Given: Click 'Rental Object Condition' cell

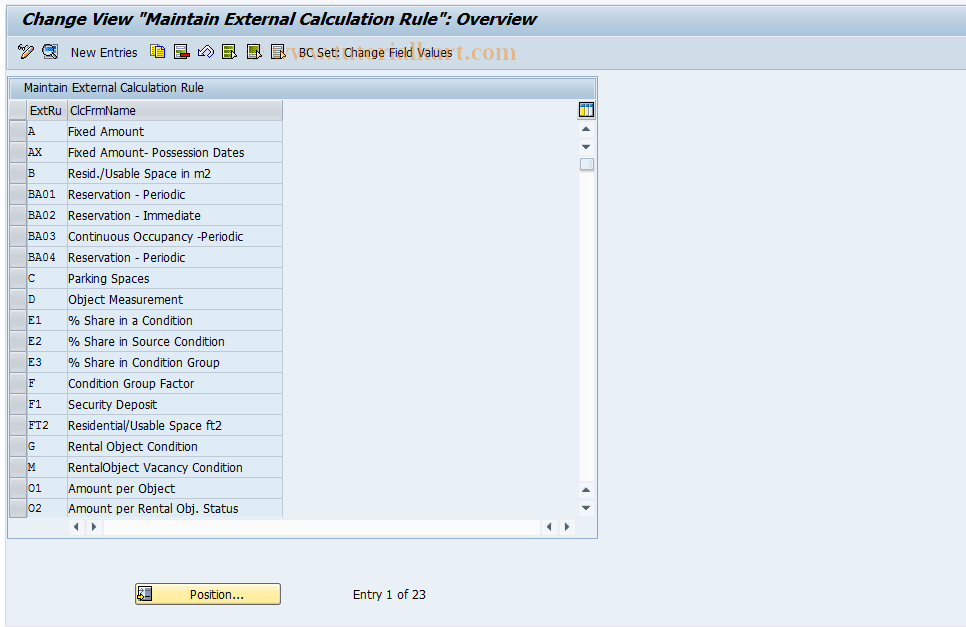Looking at the screenshot, I should click(x=174, y=446).
